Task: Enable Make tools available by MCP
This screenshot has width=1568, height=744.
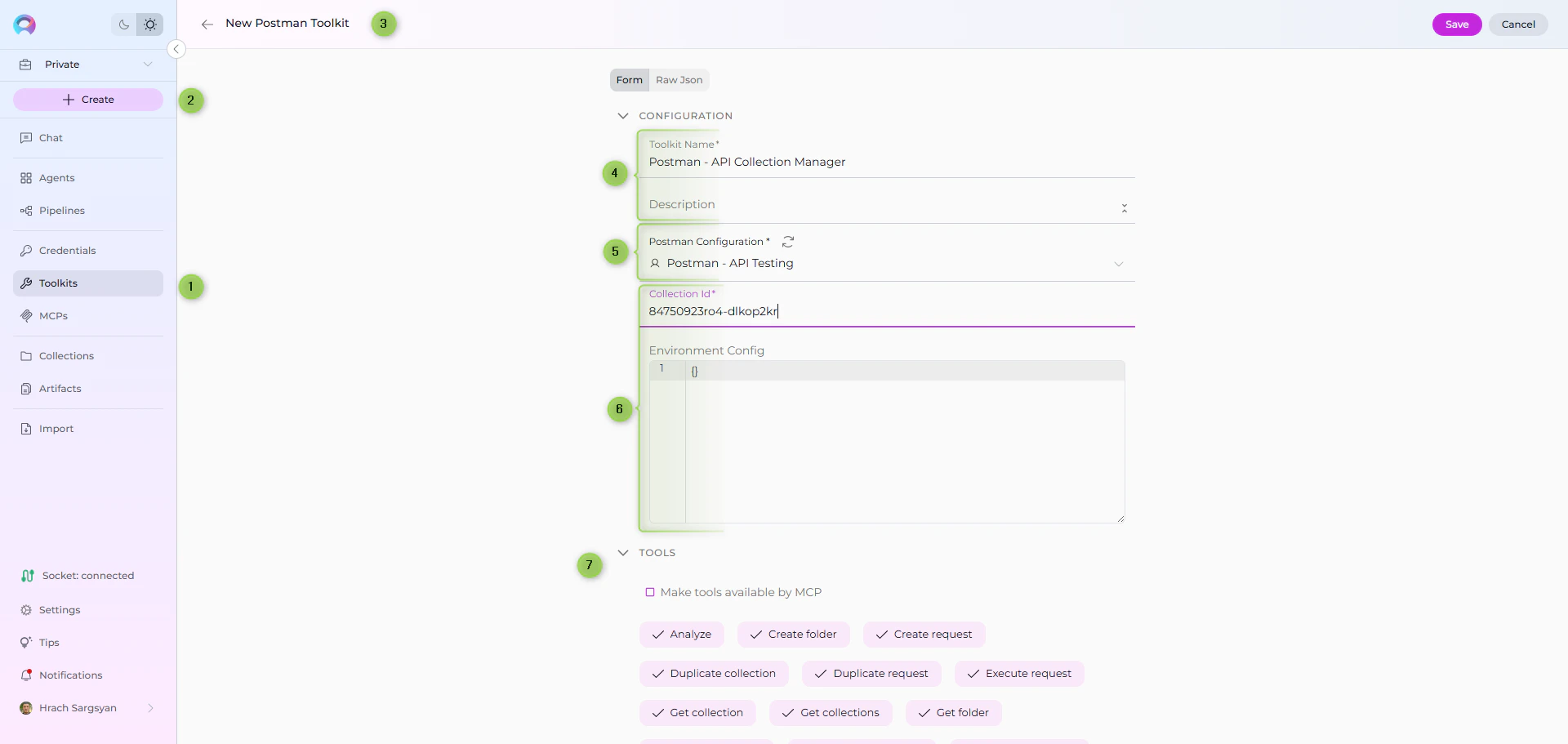Action: point(649,592)
